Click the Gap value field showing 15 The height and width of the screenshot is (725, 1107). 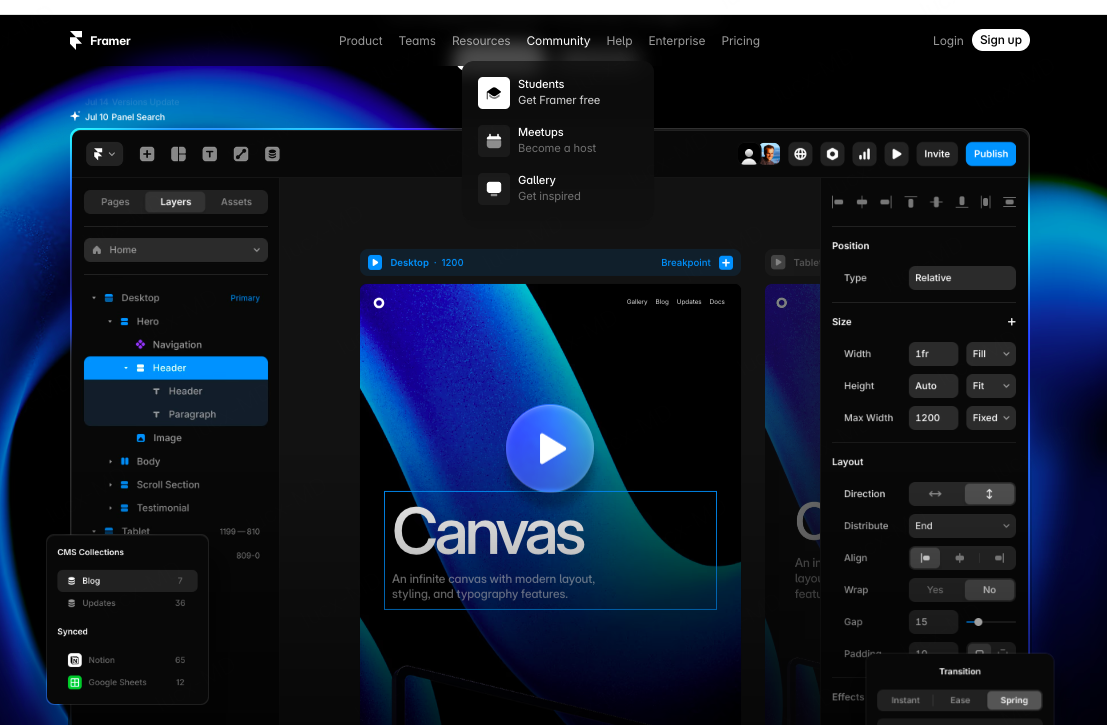[933, 622]
